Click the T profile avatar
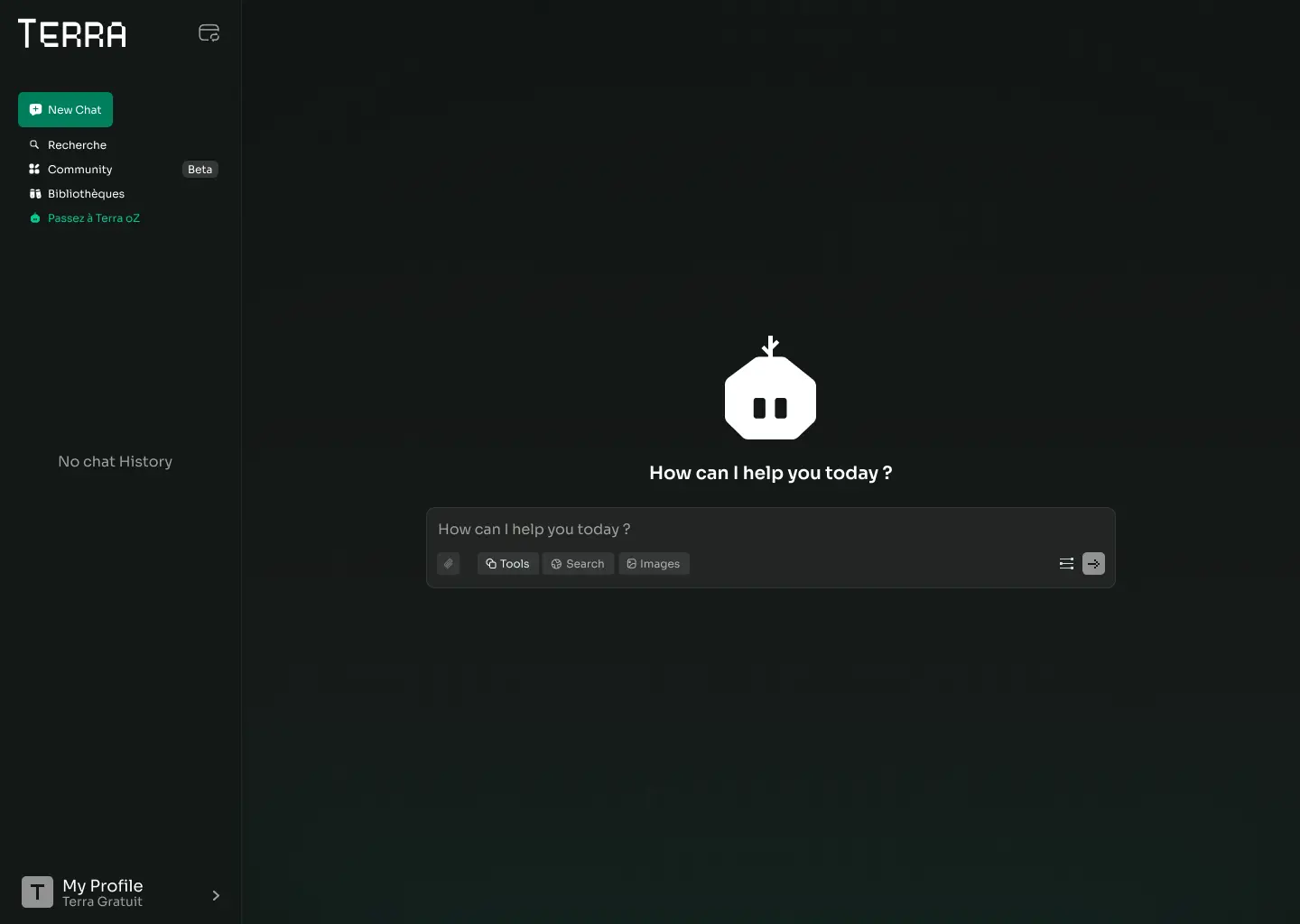 point(37,892)
